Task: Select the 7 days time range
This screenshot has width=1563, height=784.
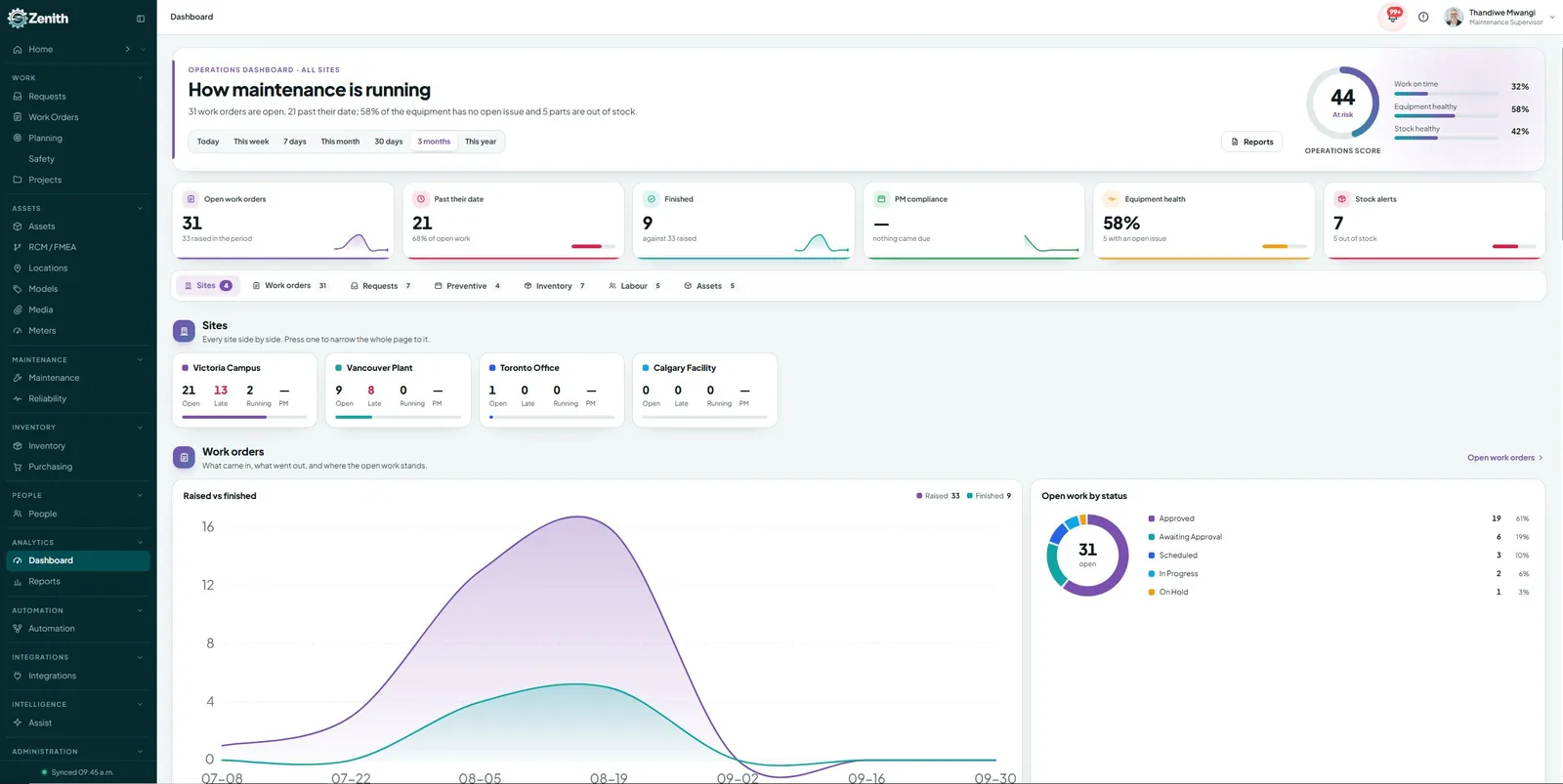Action: click(295, 142)
